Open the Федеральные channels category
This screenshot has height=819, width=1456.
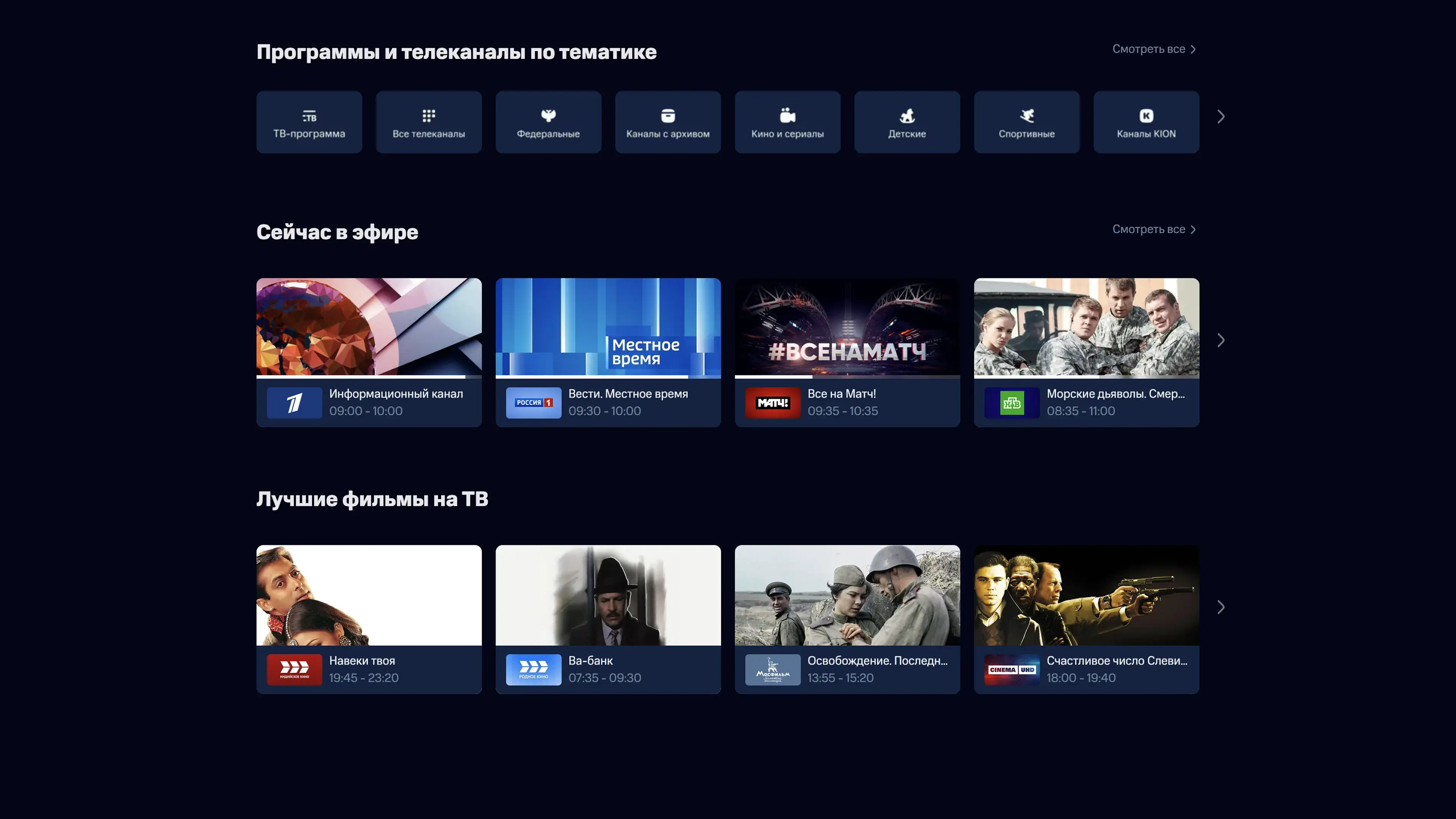pyautogui.click(x=548, y=122)
